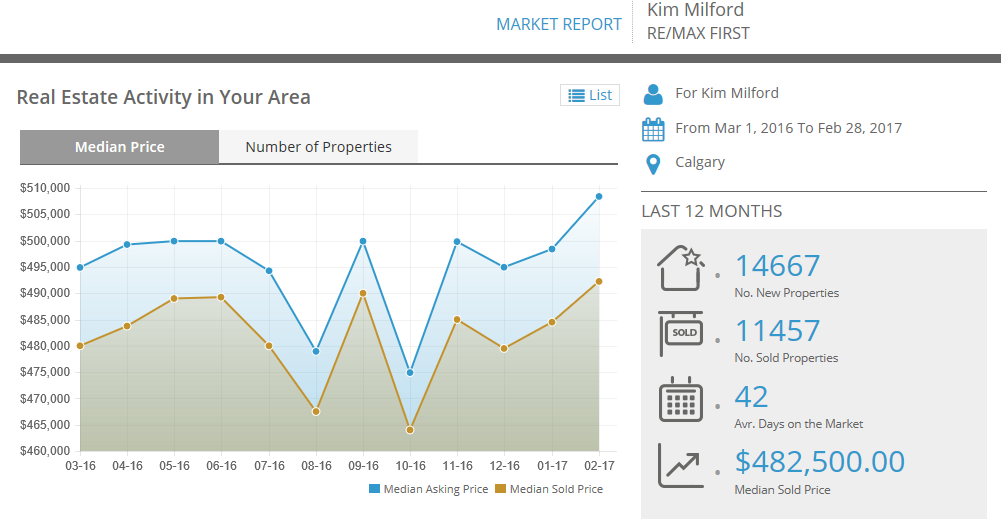
Task: Click the calendar icon beside date range
Action: point(653,129)
